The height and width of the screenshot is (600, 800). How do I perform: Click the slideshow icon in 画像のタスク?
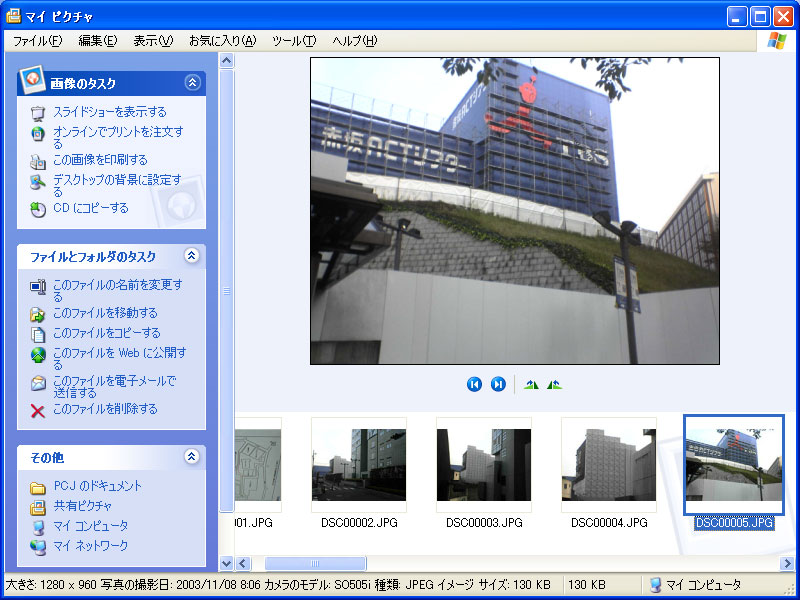(x=38, y=112)
